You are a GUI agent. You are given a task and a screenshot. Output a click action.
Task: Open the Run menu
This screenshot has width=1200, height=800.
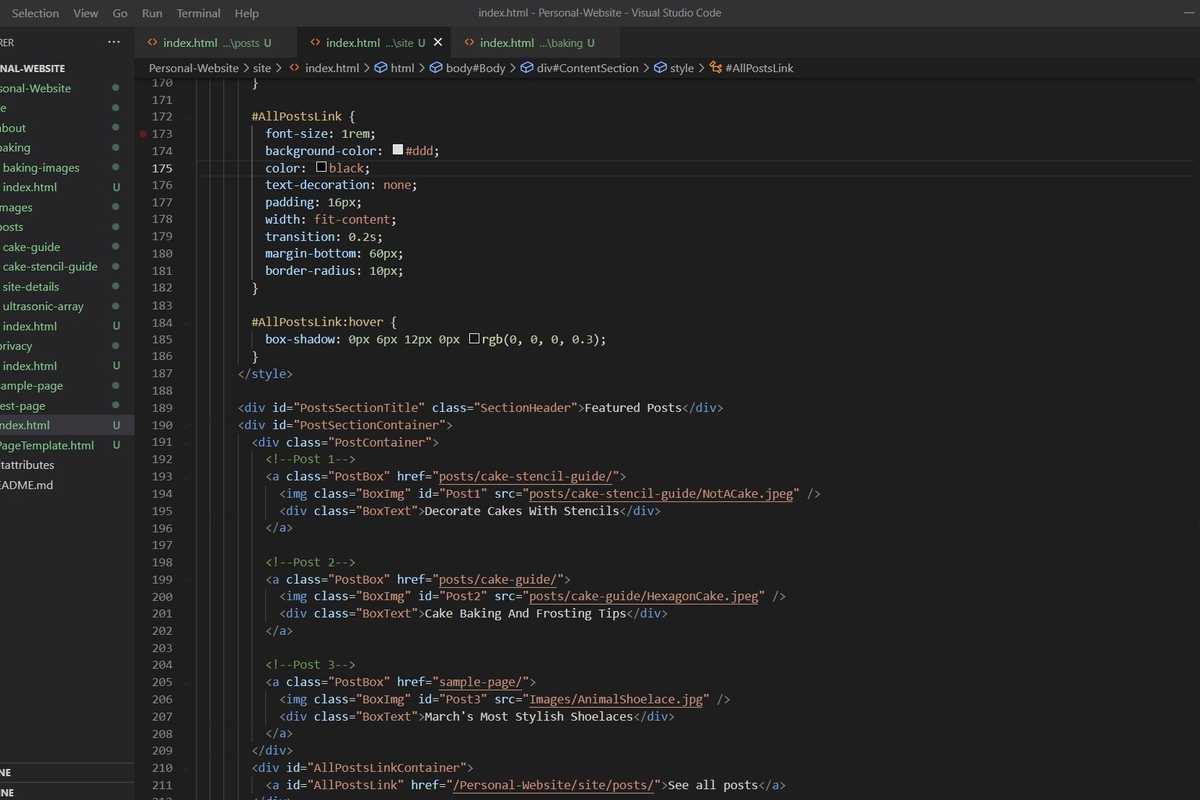[x=152, y=13]
